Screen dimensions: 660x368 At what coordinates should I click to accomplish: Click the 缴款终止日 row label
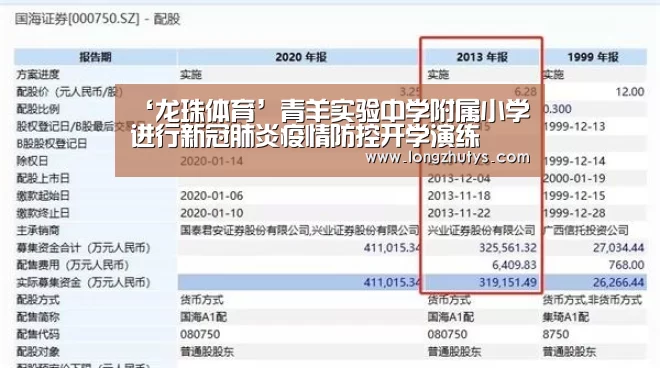(x=43, y=213)
